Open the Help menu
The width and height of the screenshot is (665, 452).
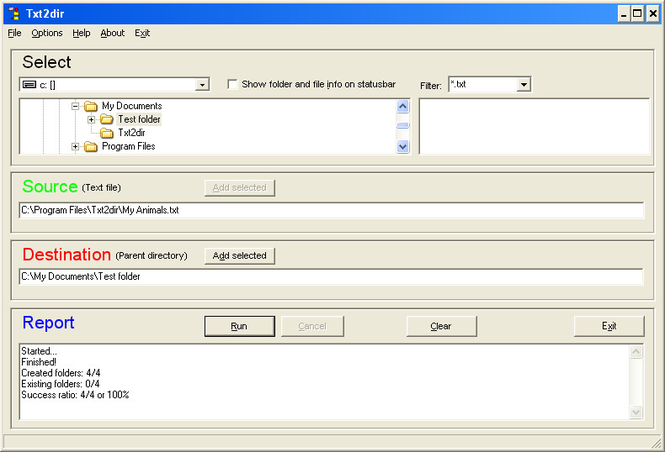[81, 33]
